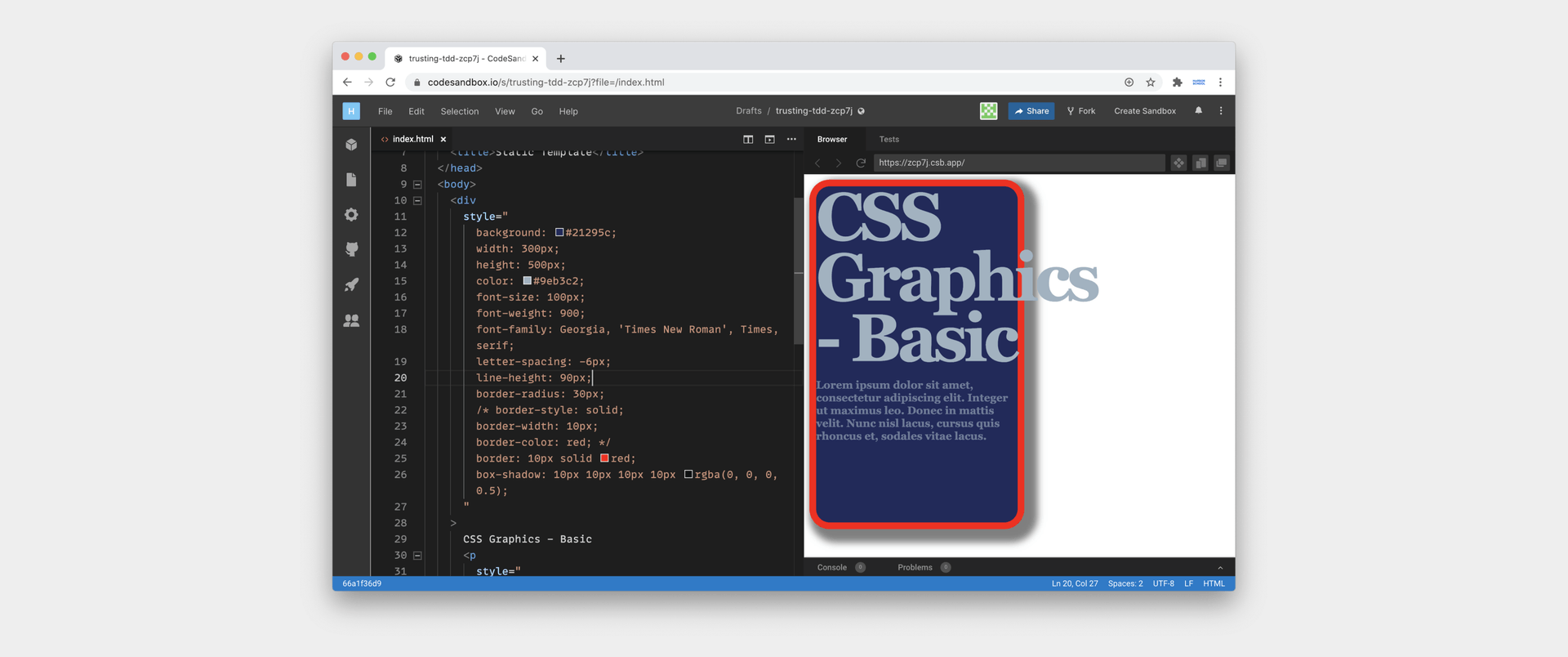The height and width of the screenshot is (657, 1568).
Task: Open the Deployment rocket sidebar icon
Action: 351,284
